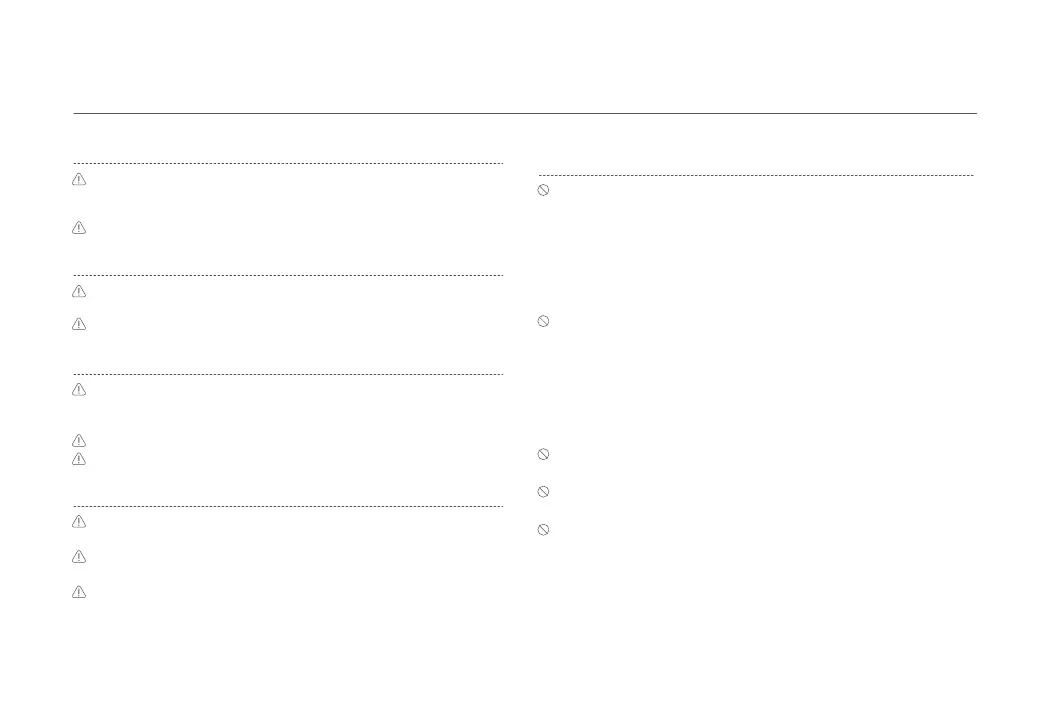Click the dashed divider atop the right column
1054x714 pixels.
coord(756,175)
